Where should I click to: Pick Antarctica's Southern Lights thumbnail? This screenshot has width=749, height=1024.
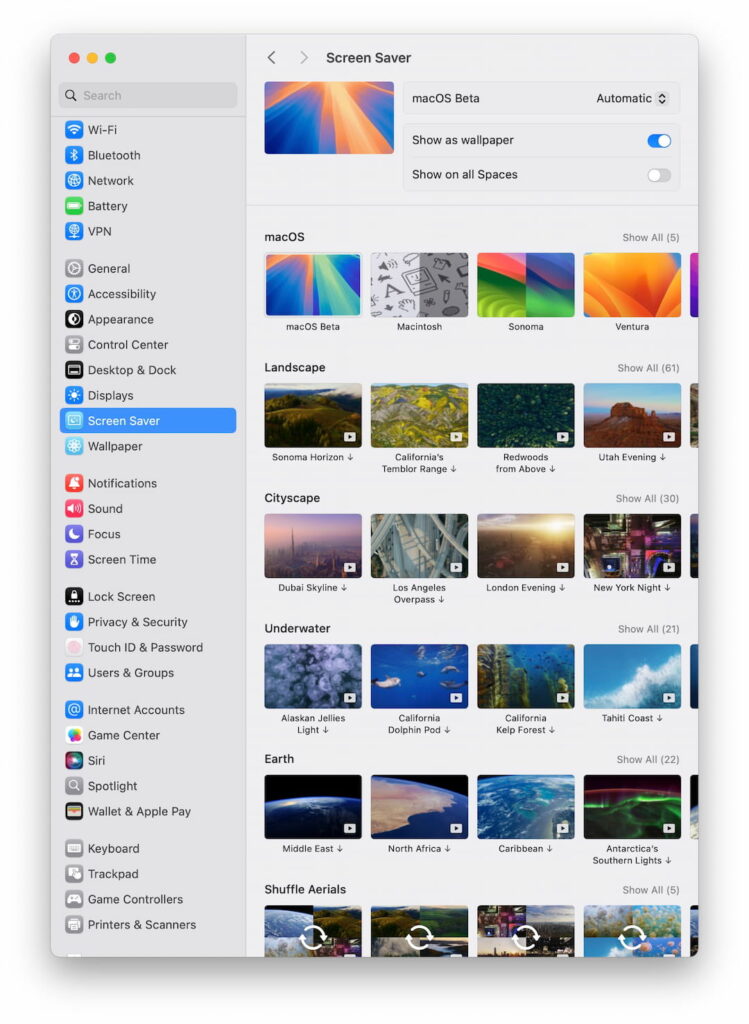coord(632,807)
